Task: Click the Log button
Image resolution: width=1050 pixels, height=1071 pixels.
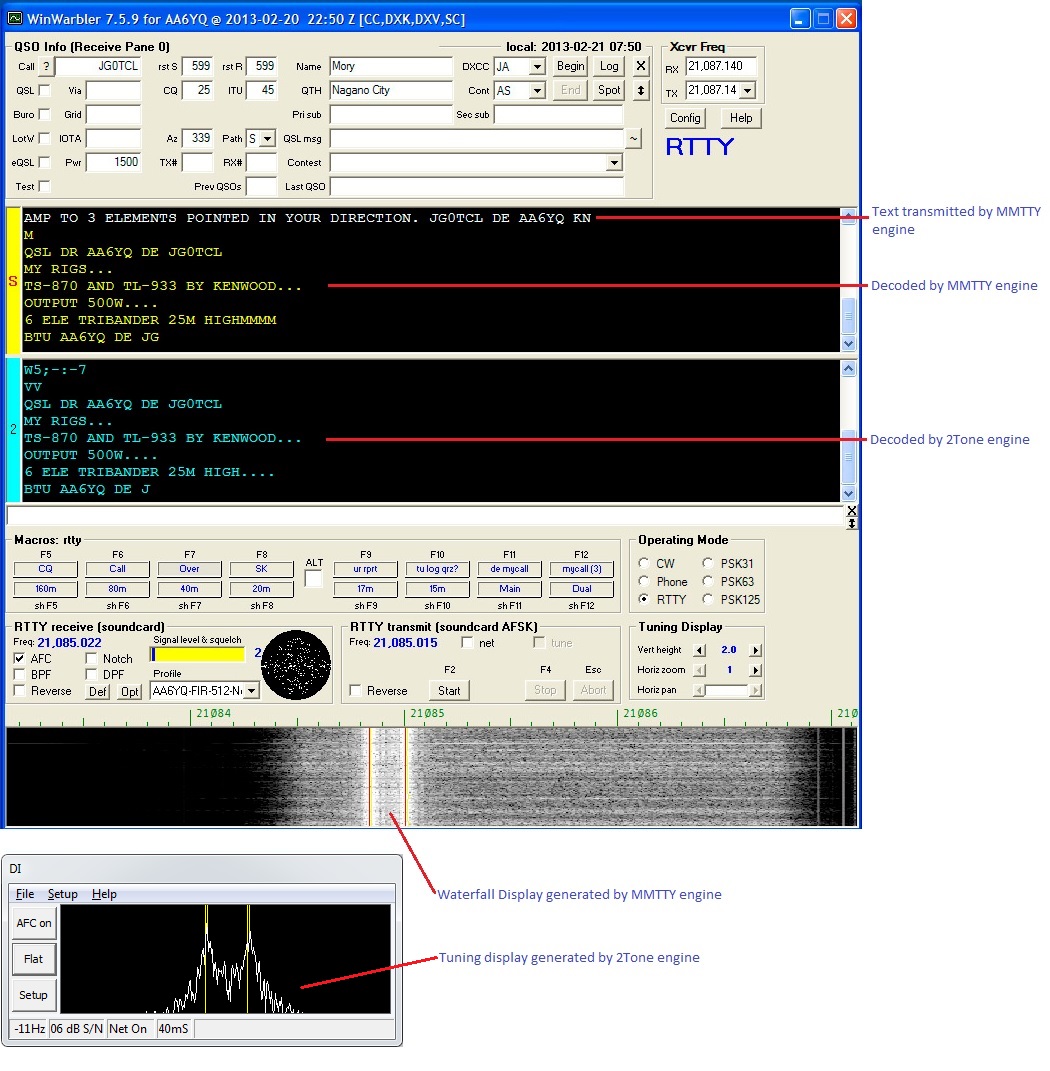Action: (609, 66)
